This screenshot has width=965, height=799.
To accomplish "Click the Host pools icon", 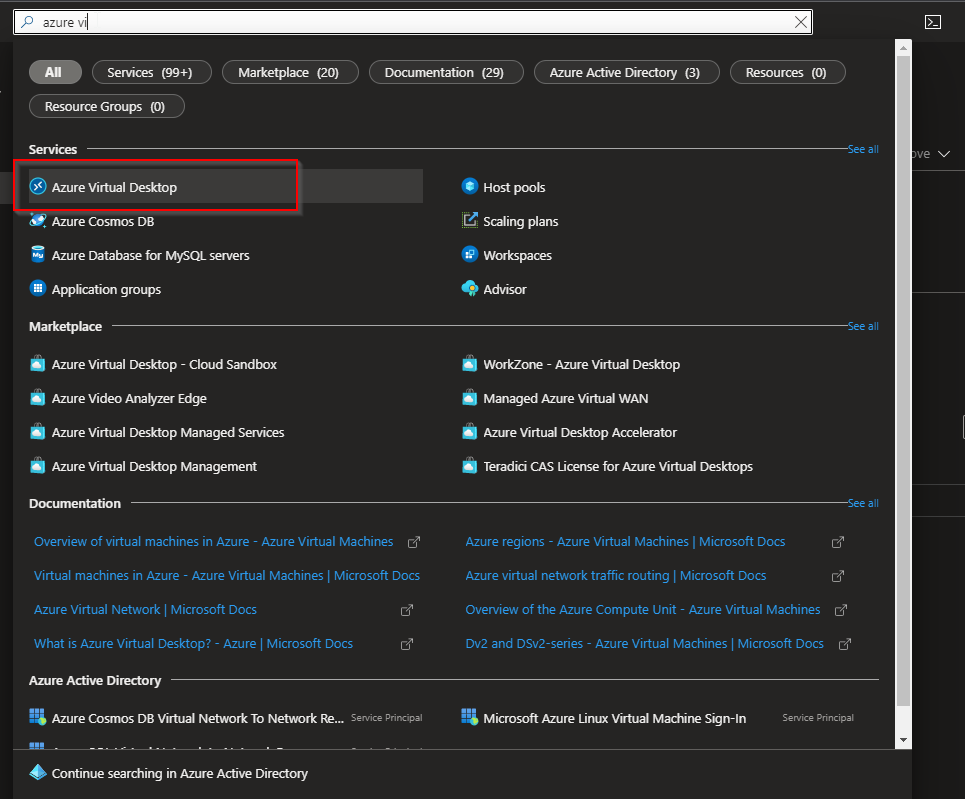I will [x=470, y=186].
